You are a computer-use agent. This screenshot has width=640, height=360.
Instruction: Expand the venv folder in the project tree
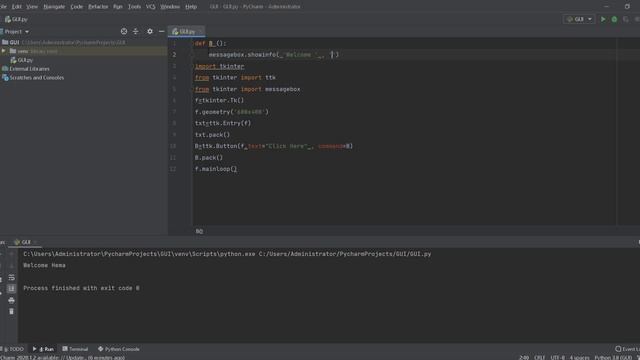4,51
